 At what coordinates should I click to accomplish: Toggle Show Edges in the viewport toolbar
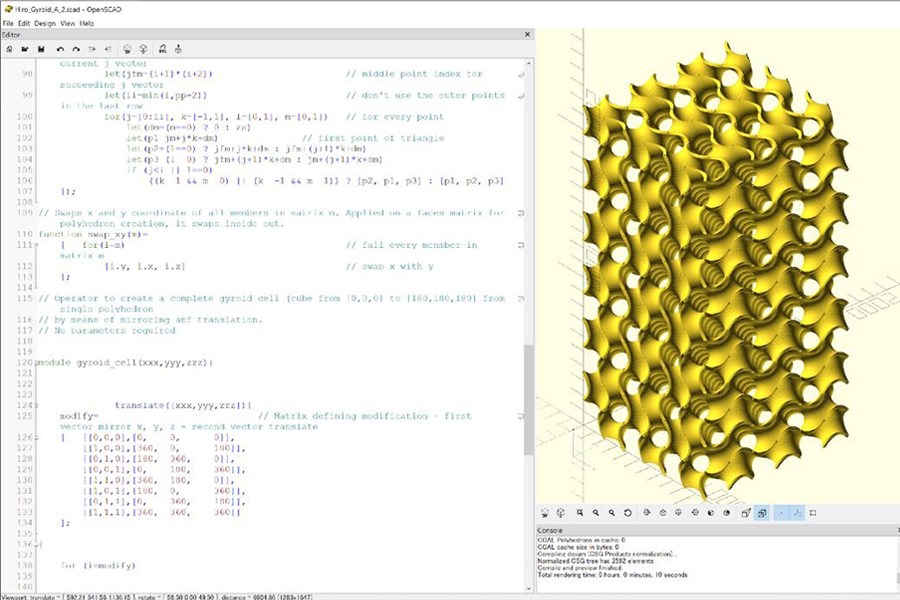click(813, 513)
